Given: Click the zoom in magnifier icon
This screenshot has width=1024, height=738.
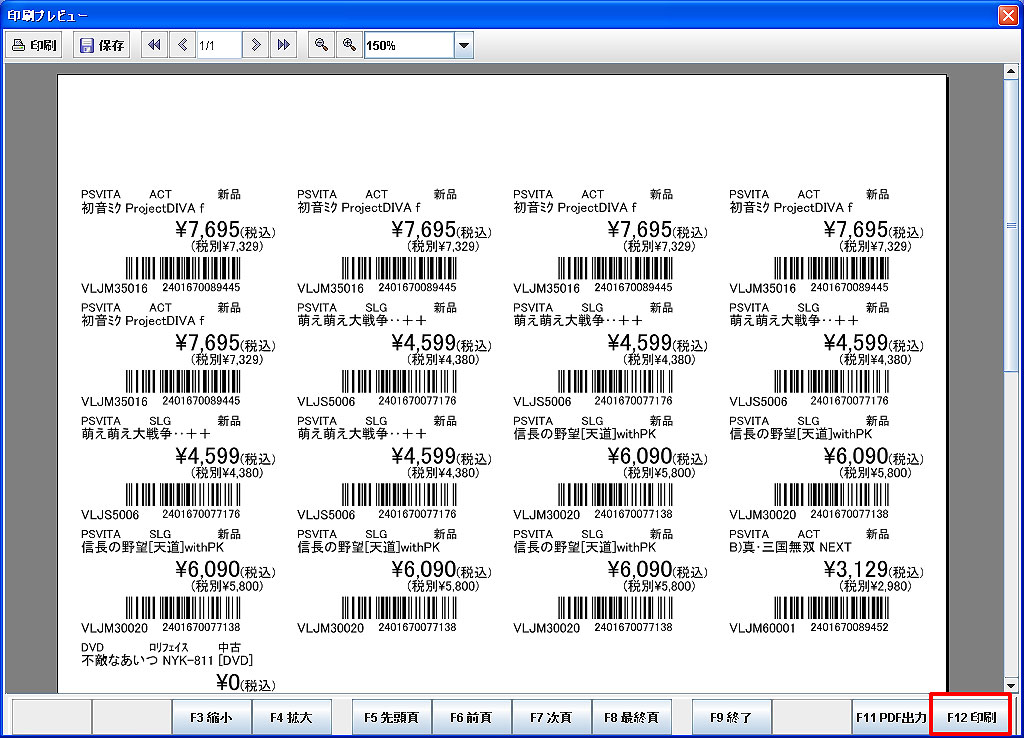Looking at the screenshot, I should 349,45.
